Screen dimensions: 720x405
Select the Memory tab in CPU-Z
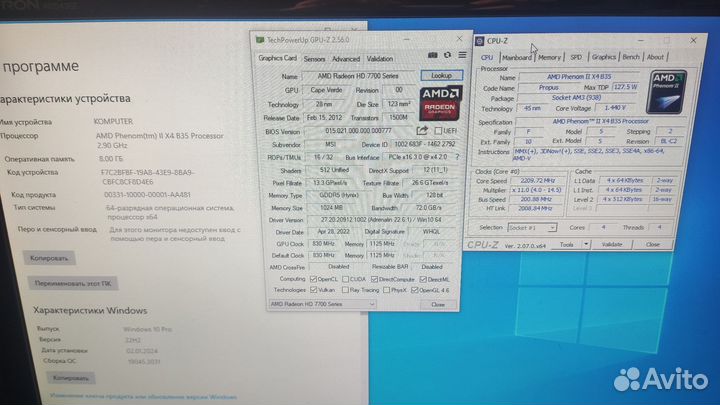(549, 57)
